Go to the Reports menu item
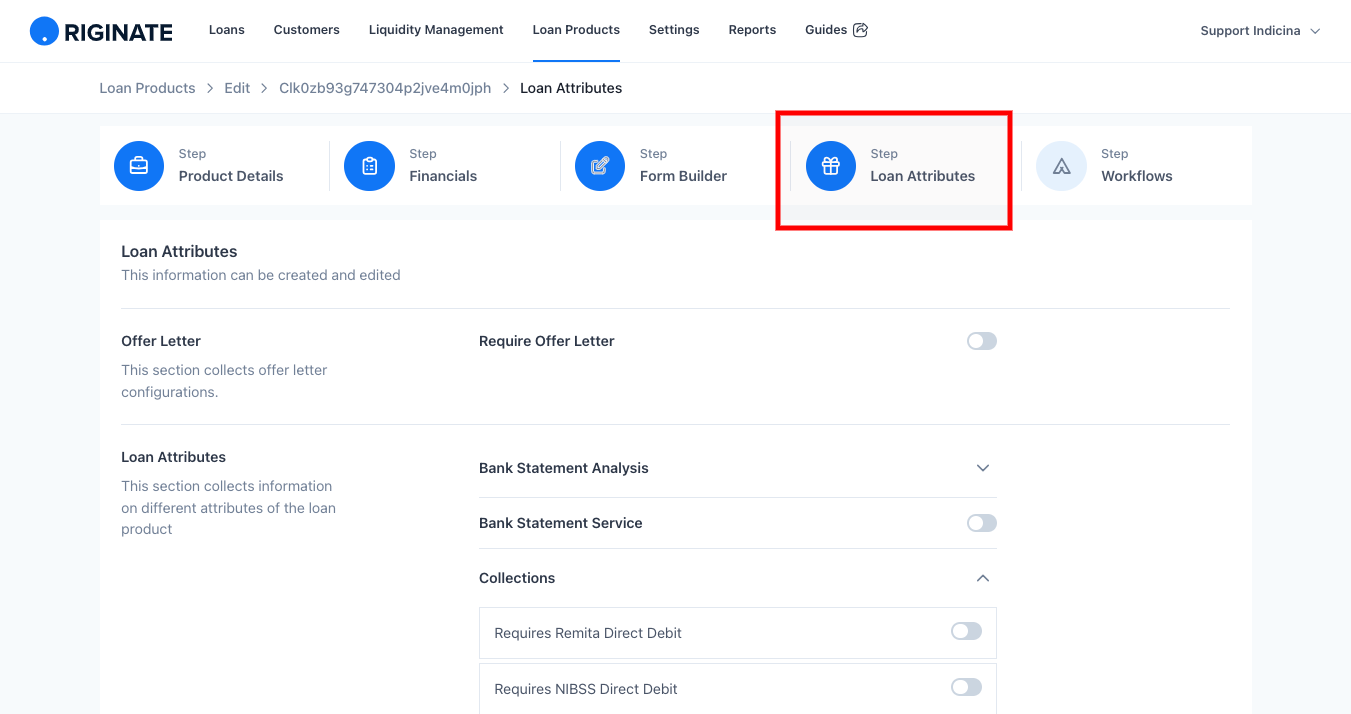The image size is (1351, 714). 752,30
